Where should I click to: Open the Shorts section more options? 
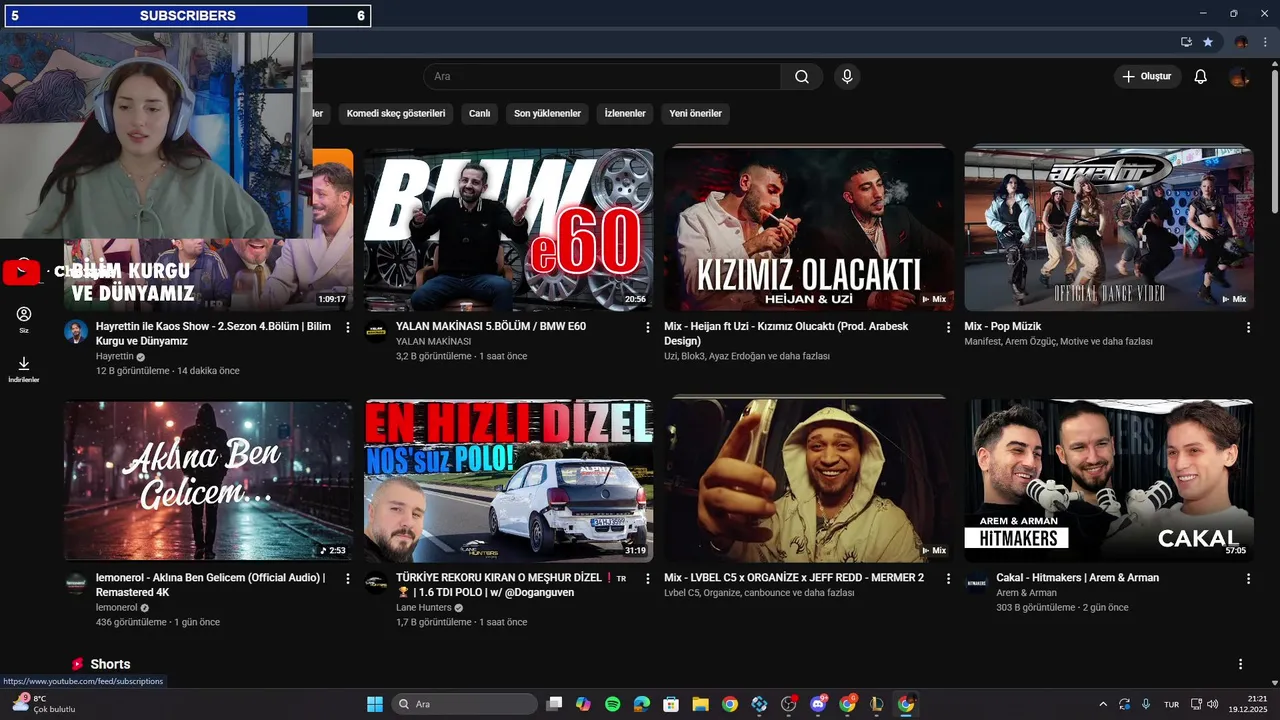(x=1241, y=664)
